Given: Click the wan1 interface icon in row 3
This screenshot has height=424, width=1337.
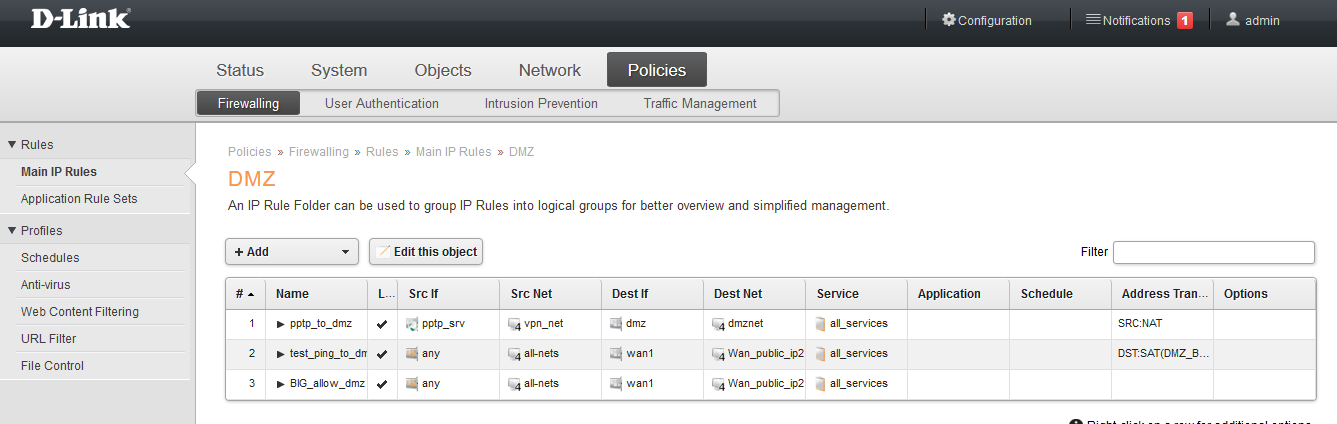Looking at the screenshot, I should pyautogui.click(x=616, y=384).
